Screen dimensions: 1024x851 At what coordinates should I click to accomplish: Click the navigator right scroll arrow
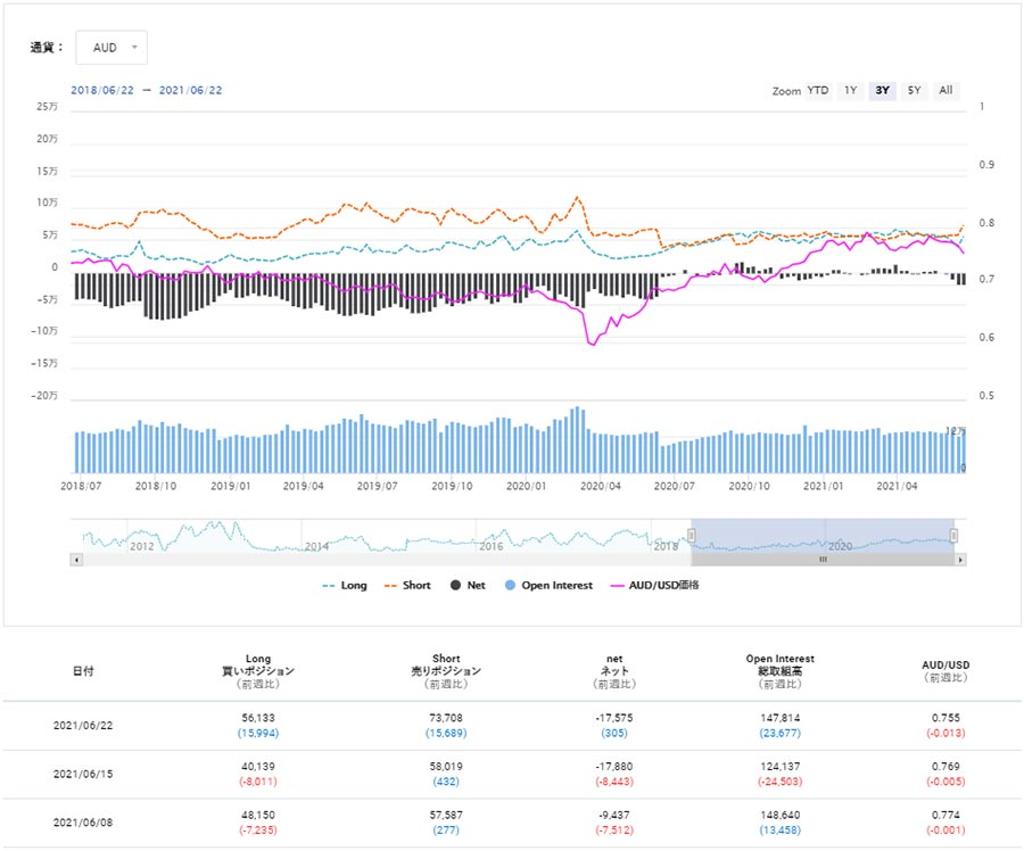click(960, 560)
